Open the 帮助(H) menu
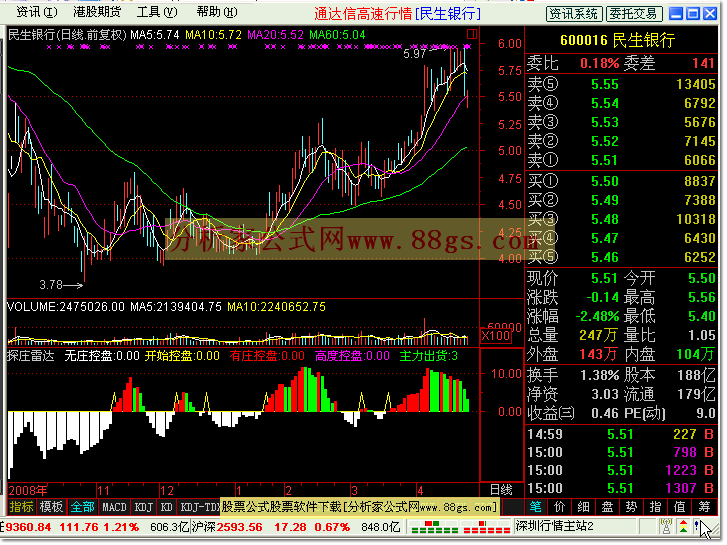 point(217,12)
